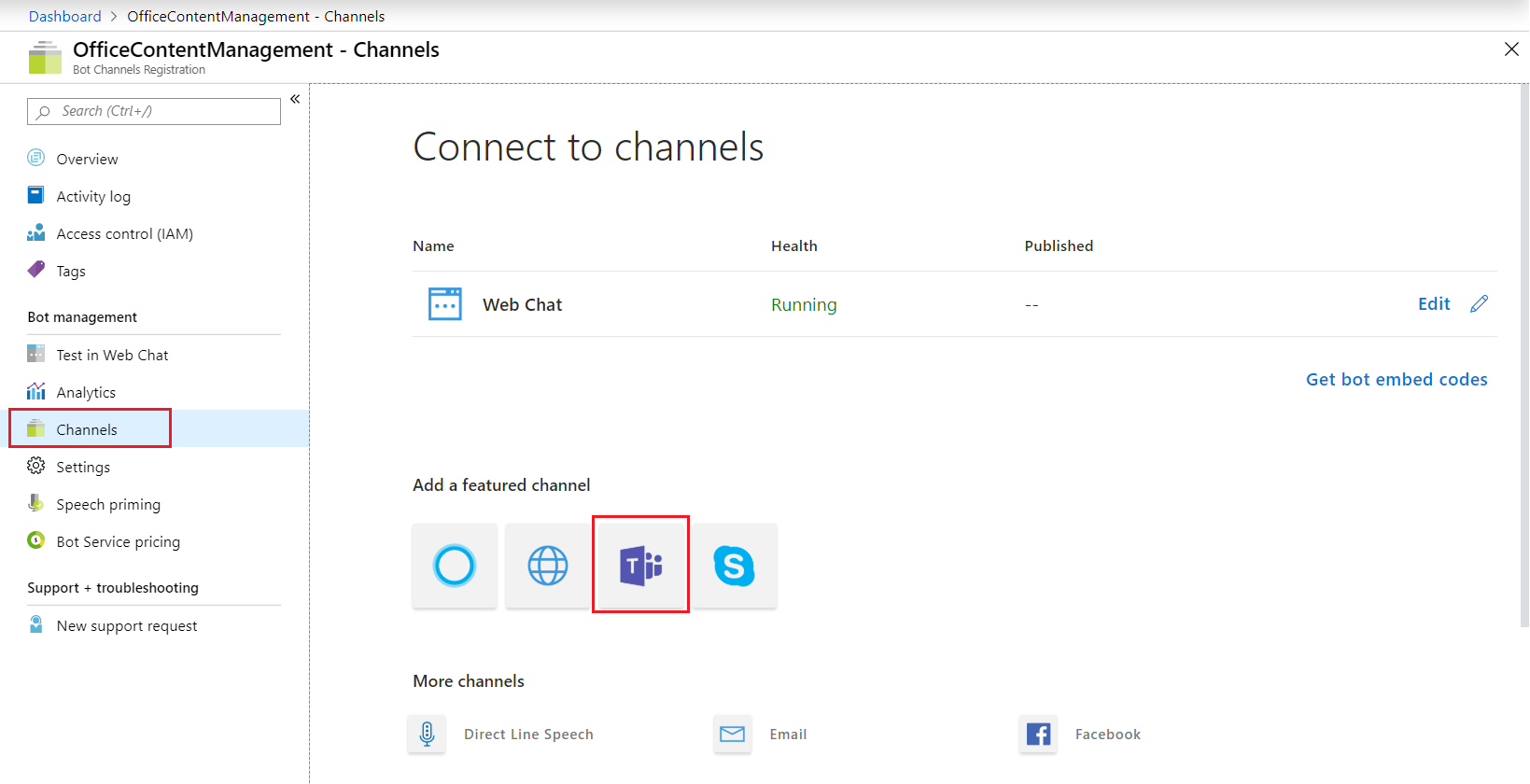Viewport: 1530px width, 784px height.
Task: Collapse the left sidebar navigation menu
Action: click(x=295, y=99)
